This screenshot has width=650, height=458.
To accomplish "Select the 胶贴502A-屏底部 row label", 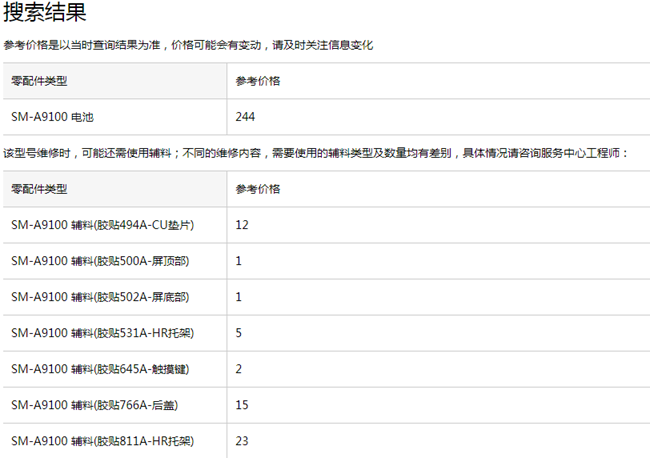I will (100, 297).
